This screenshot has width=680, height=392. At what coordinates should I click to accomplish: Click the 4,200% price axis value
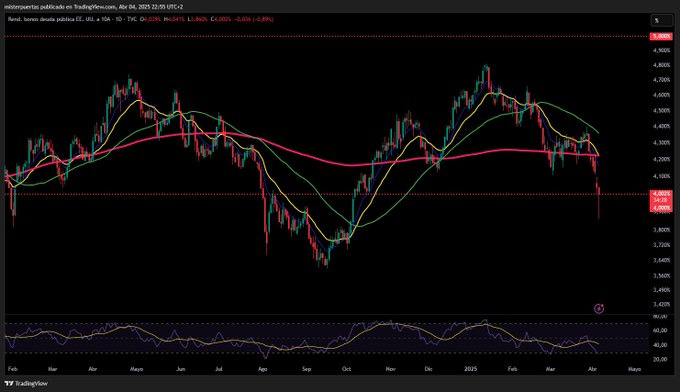(661, 159)
